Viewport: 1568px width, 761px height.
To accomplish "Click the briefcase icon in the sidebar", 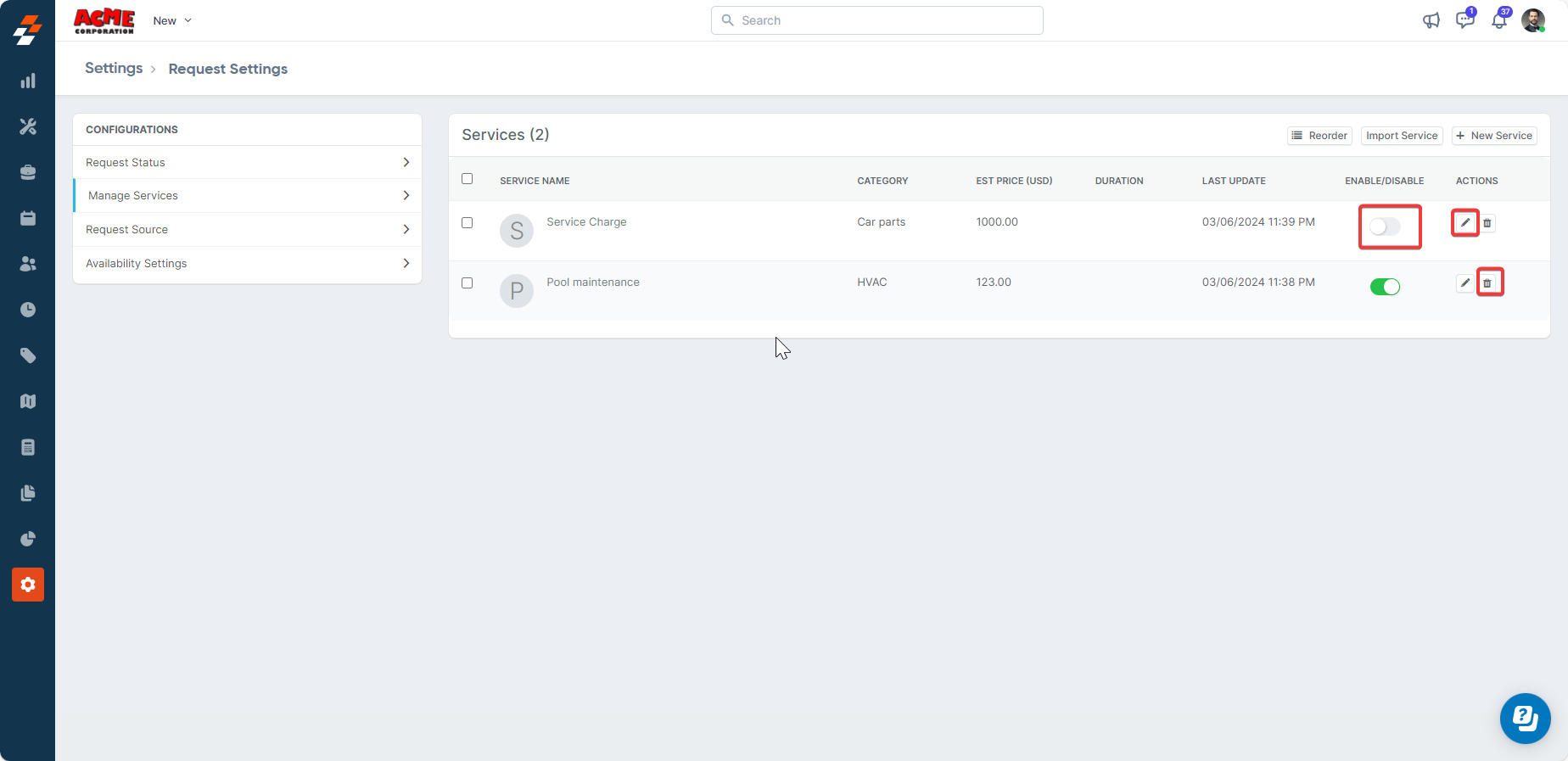I will pyautogui.click(x=28, y=172).
